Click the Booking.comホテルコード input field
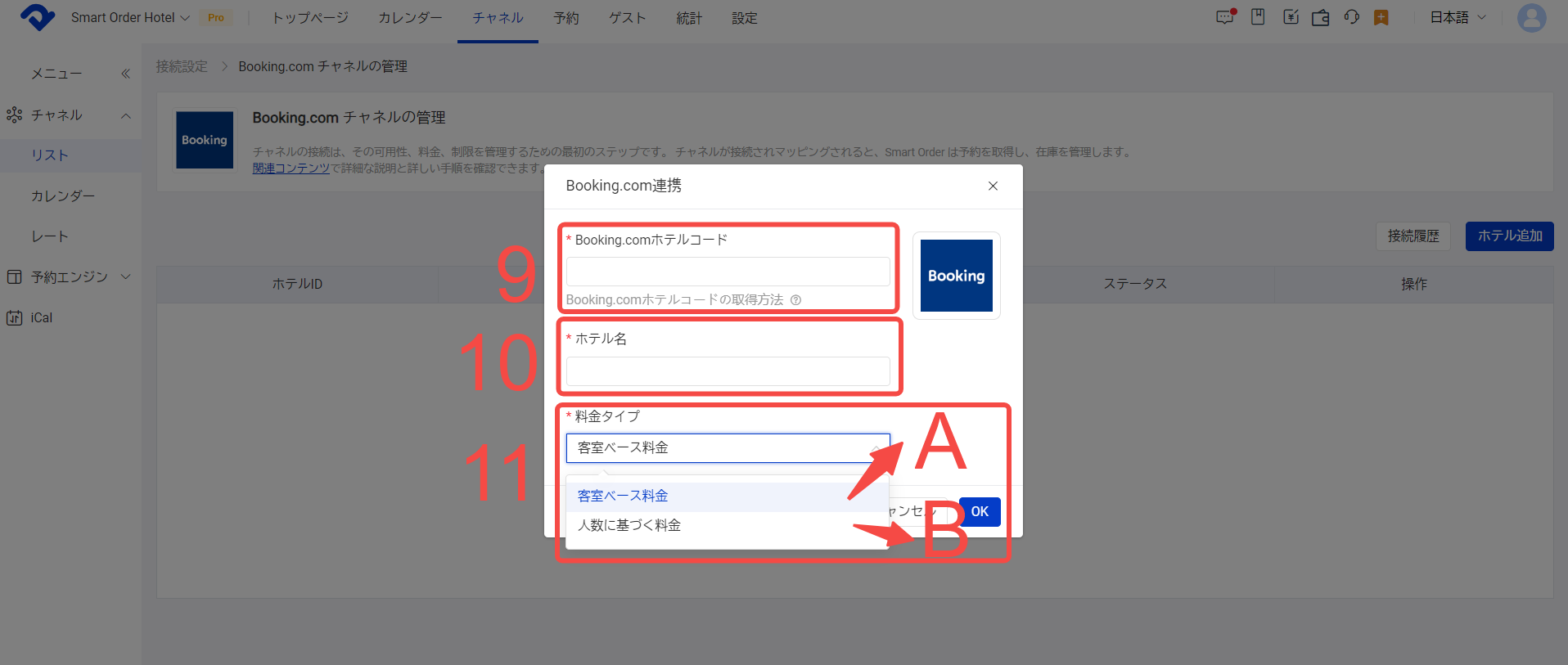The width and height of the screenshot is (1568, 665). [728, 272]
